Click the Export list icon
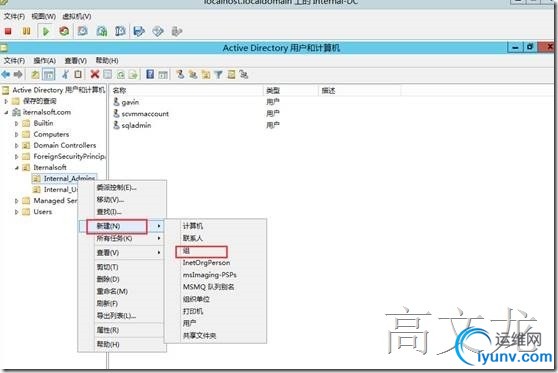Image resolution: width=558 pixels, height=373 pixels. 133,74
